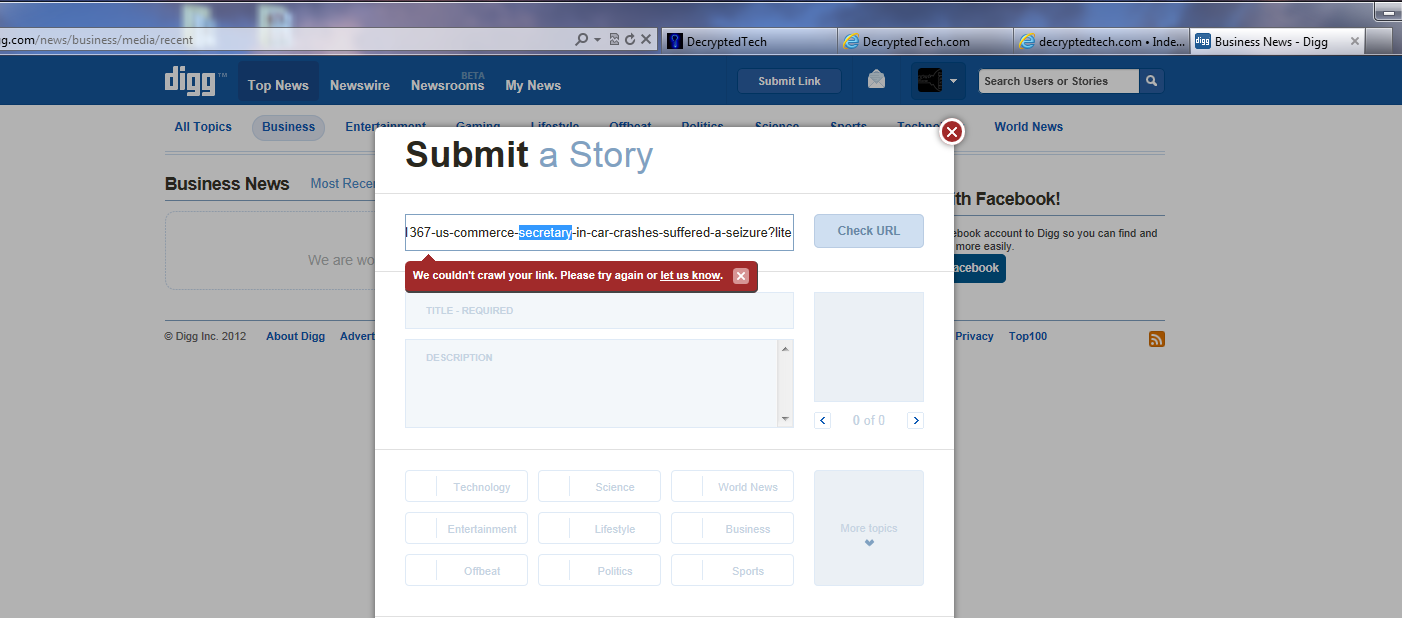Switch to decryptedtech.com Index tab
Image resolution: width=1402 pixels, height=618 pixels.
coord(1102,41)
